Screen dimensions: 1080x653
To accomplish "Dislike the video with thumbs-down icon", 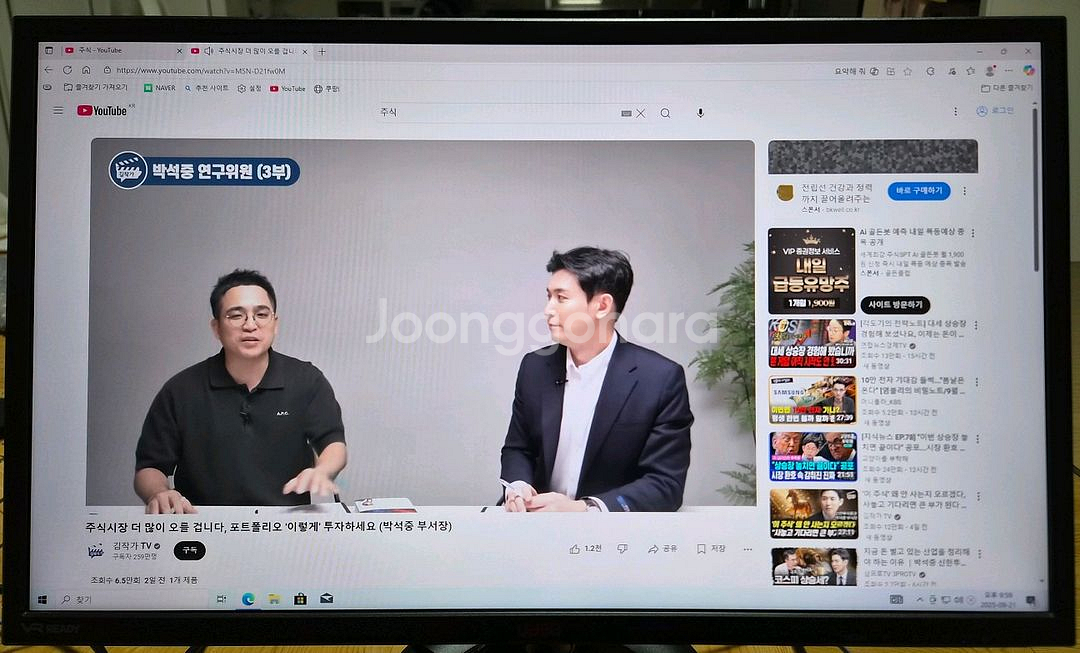I will click(x=622, y=549).
